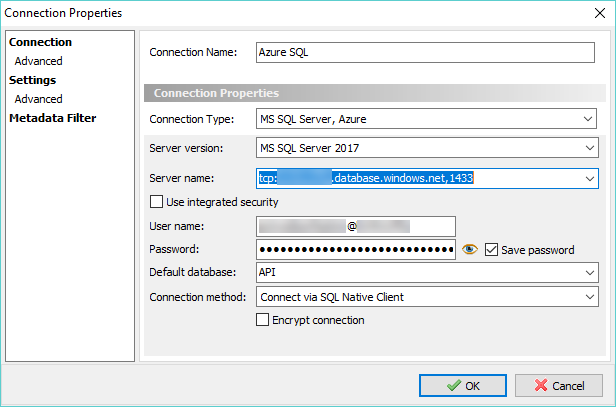Click the Connection Name text field

point(425,51)
